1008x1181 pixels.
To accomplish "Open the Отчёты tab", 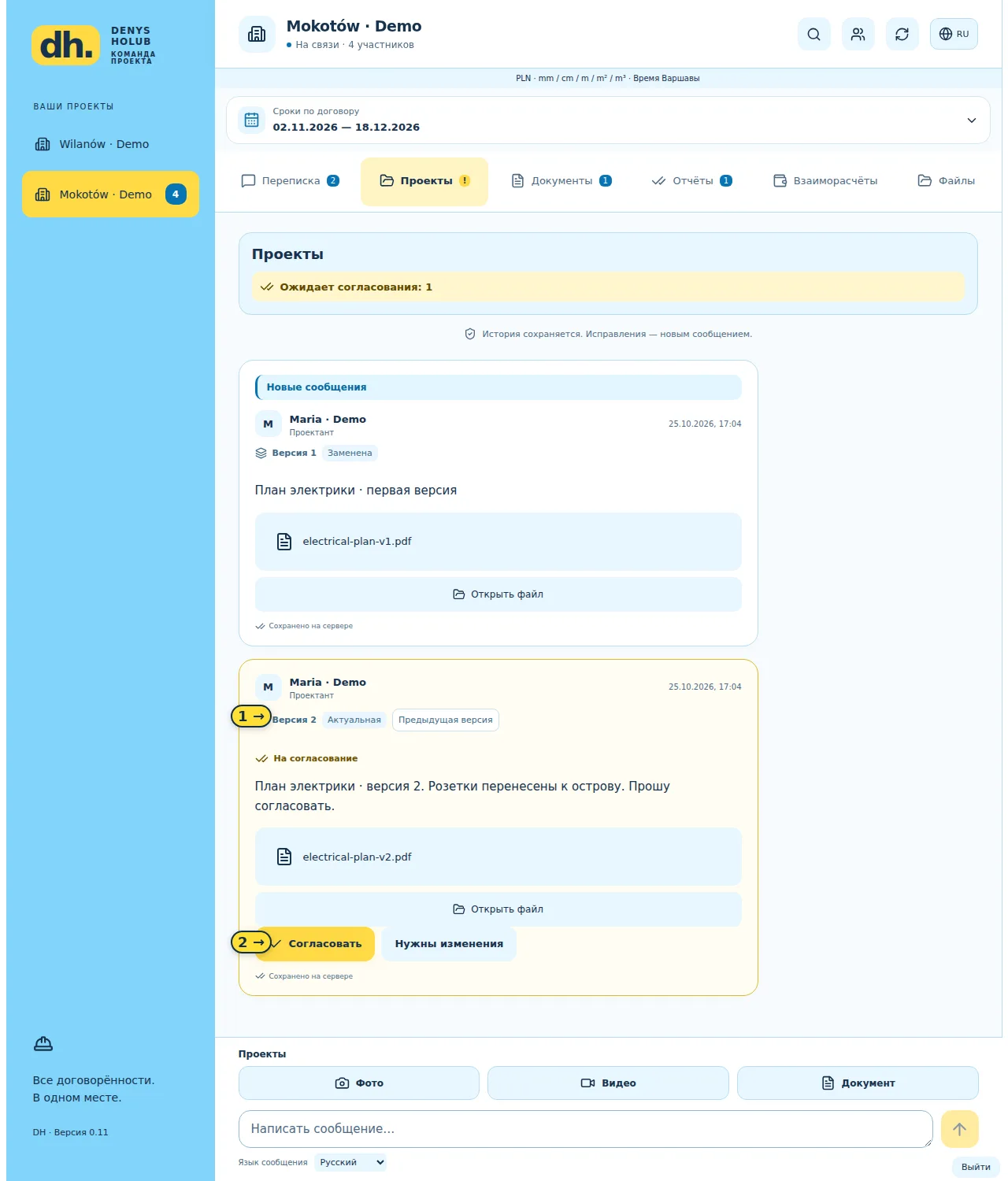I will point(692,181).
